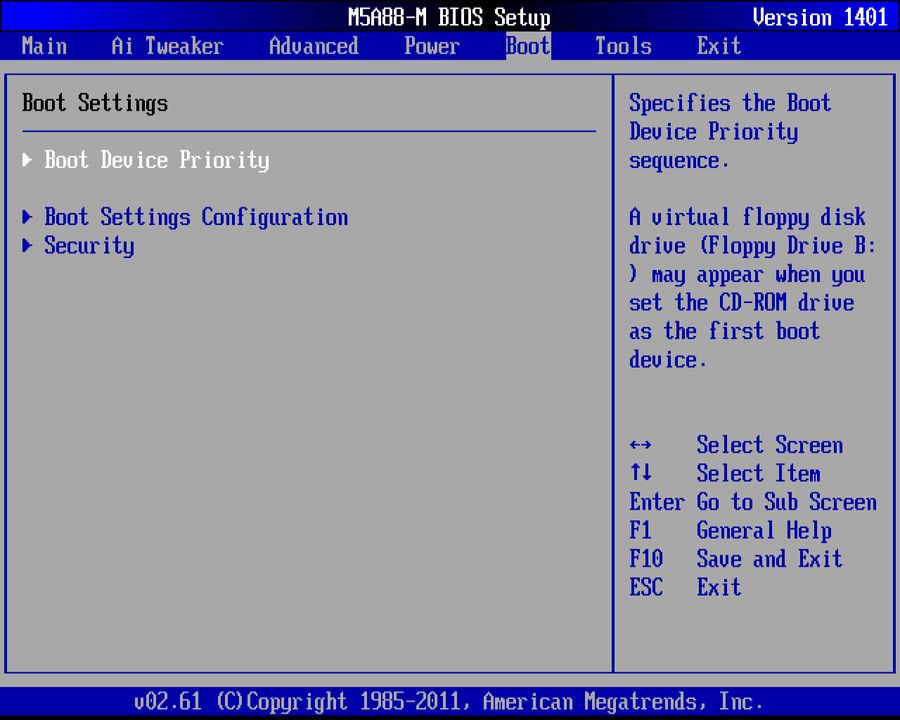The height and width of the screenshot is (720, 900).
Task: Click the General Help text
Action: 764,531
